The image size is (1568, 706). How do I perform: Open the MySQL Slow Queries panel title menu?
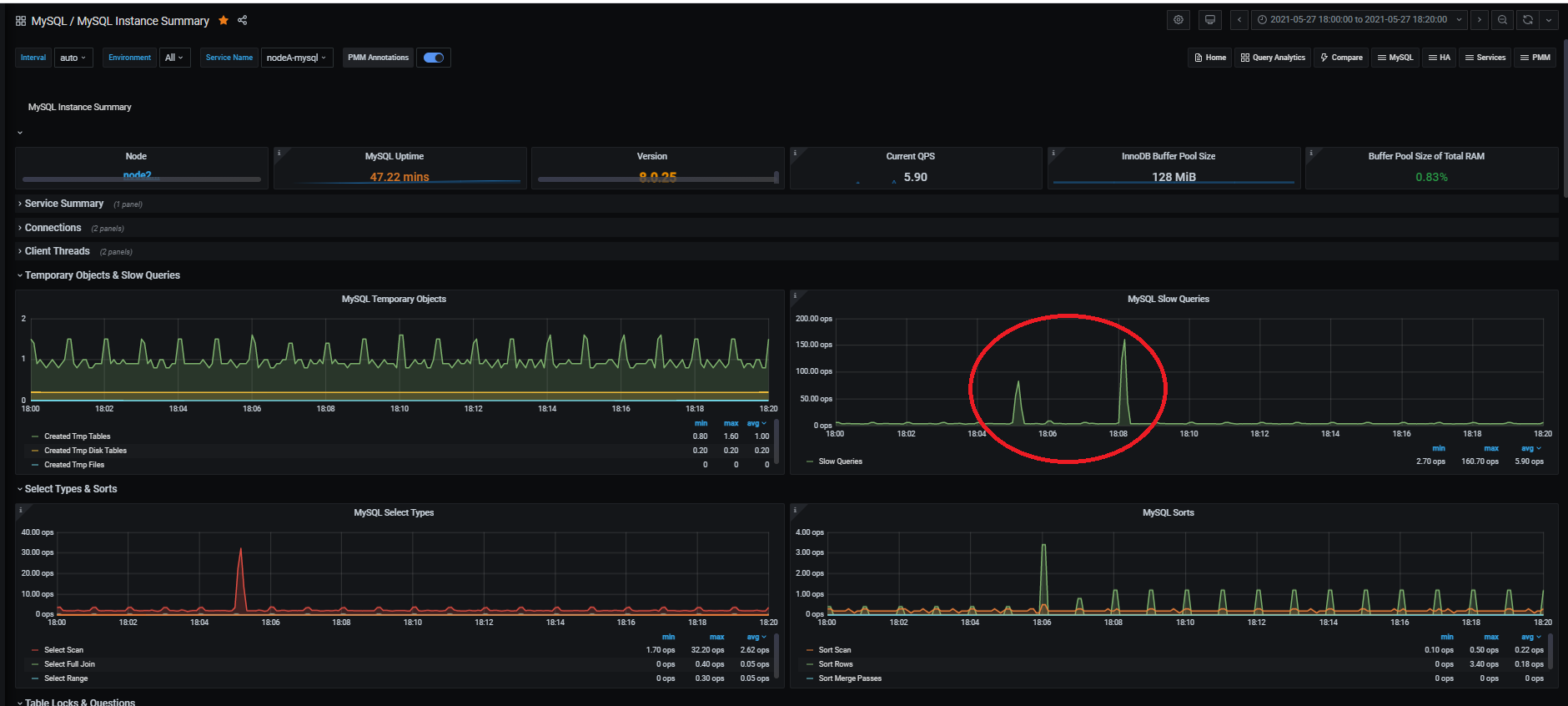1168,299
